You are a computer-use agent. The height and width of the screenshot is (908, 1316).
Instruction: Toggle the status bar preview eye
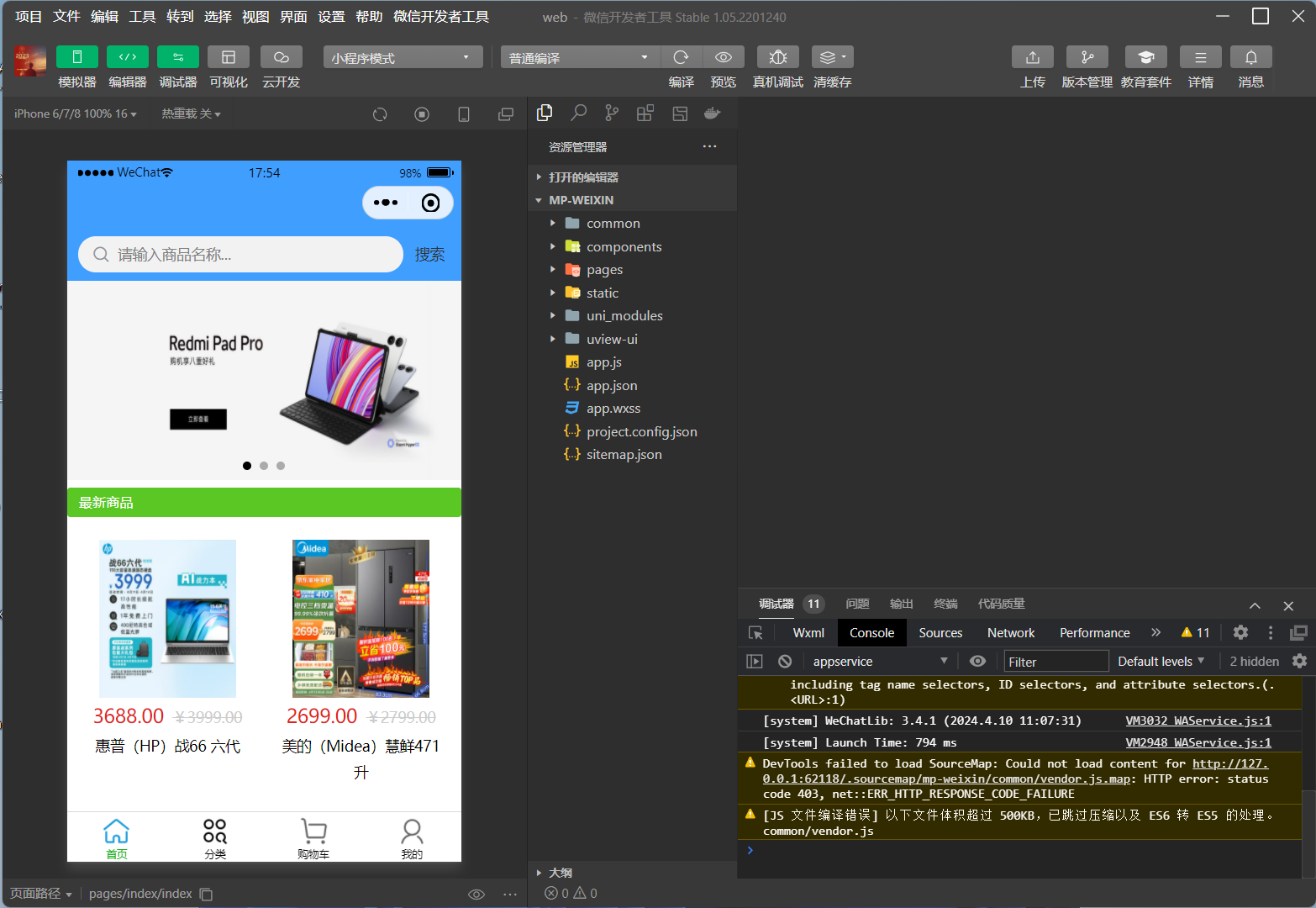476,894
